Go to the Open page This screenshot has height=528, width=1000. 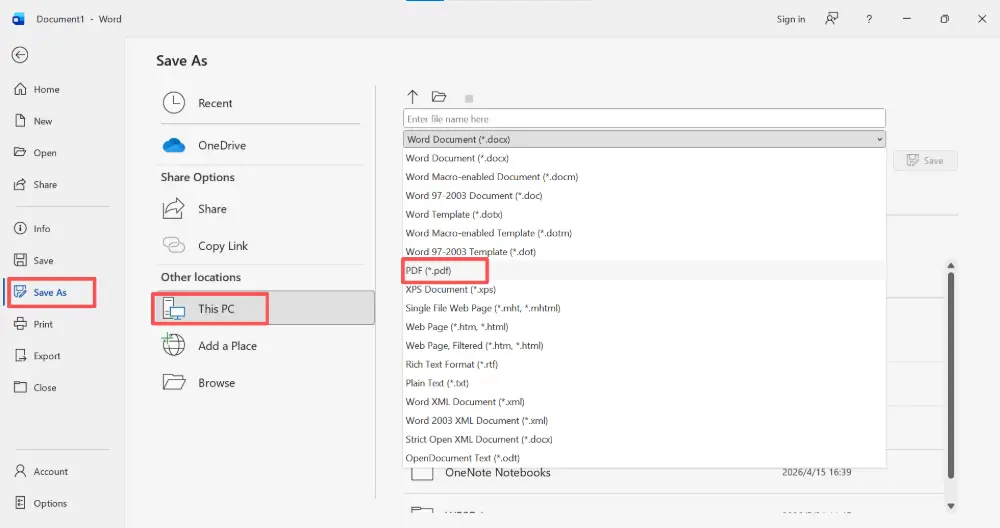tap(36, 152)
